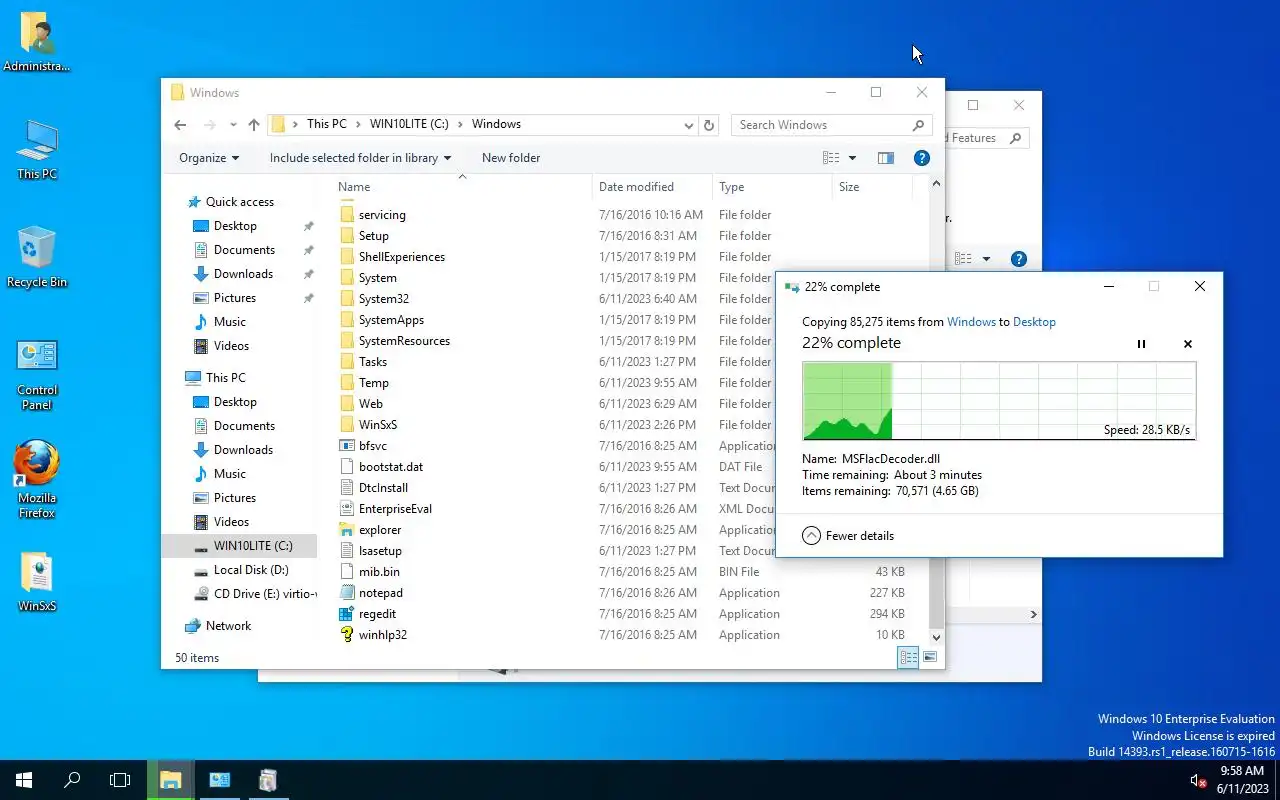Screen dimensions: 1280x800
Task: Select the bfsvc application file
Action: point(373,446)
